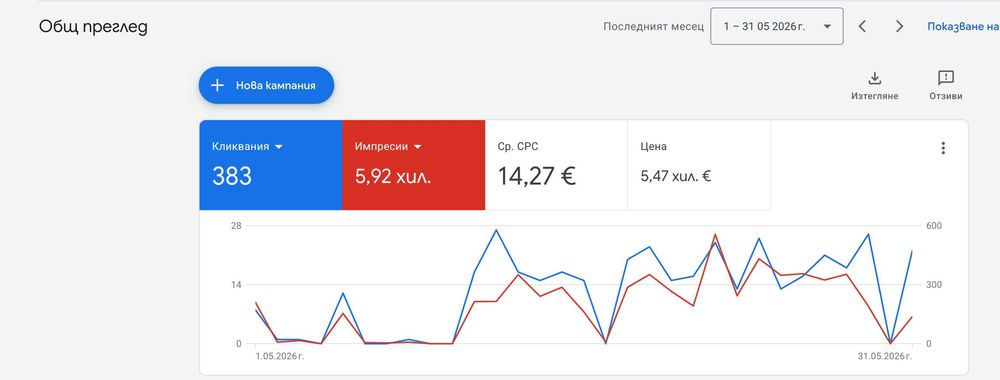Click the 28 left axis label
This screenshot has height=380, width=1000.
tap(237, 226)
